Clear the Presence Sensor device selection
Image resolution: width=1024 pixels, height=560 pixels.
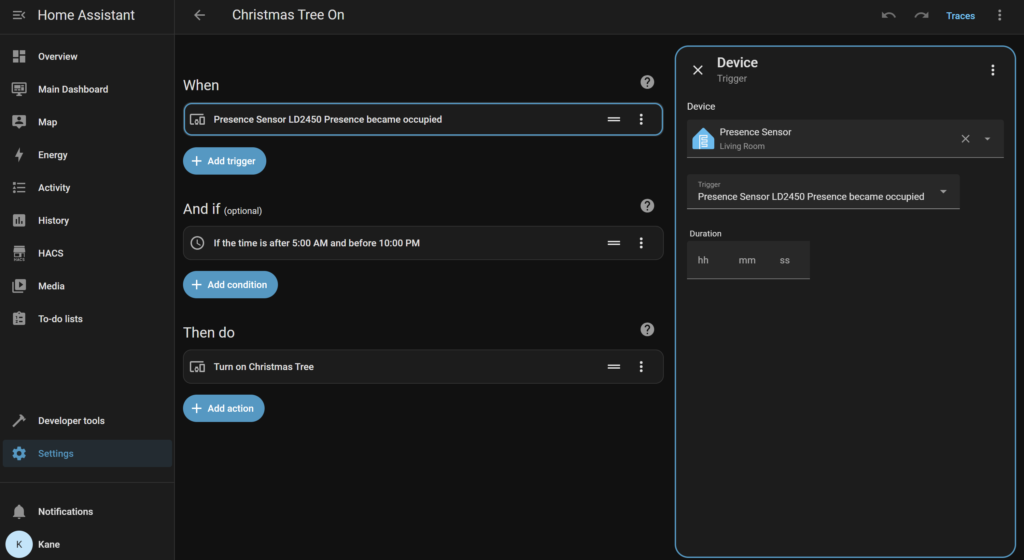pos(965,139)
